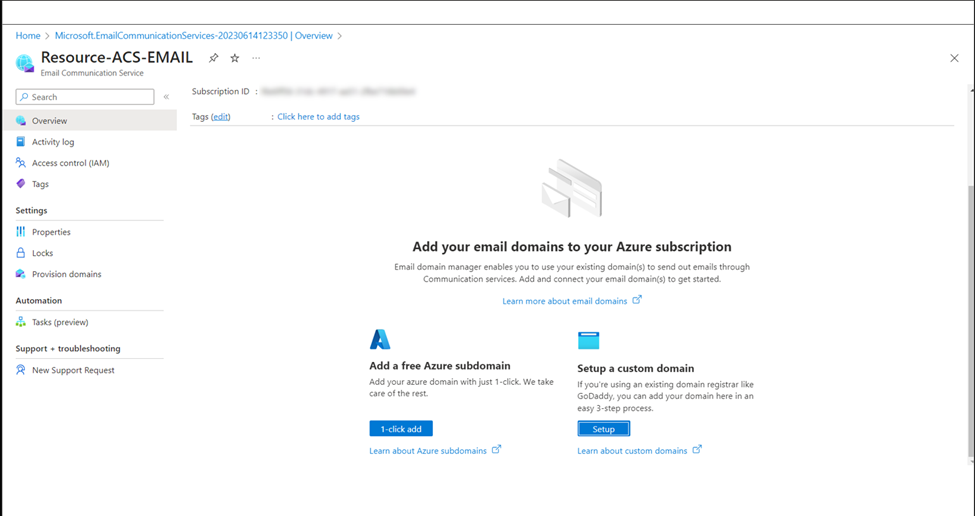
Task: Open Microsoft.EmailCommunicationServices Overview breadcrumb
Action: (193, 36)
